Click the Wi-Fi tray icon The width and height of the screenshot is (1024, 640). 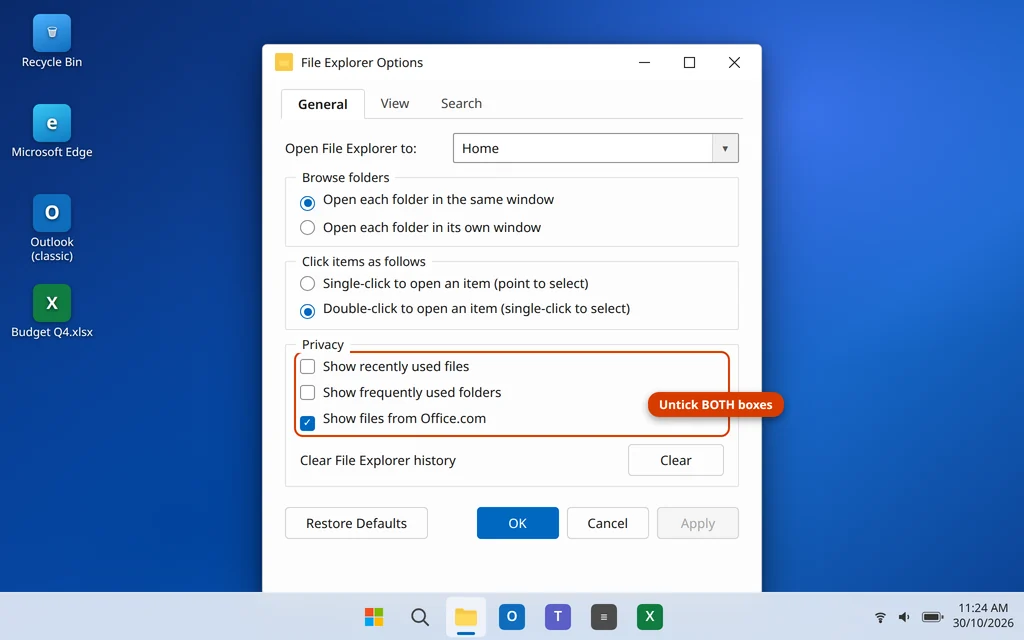[x=880, y=617]
